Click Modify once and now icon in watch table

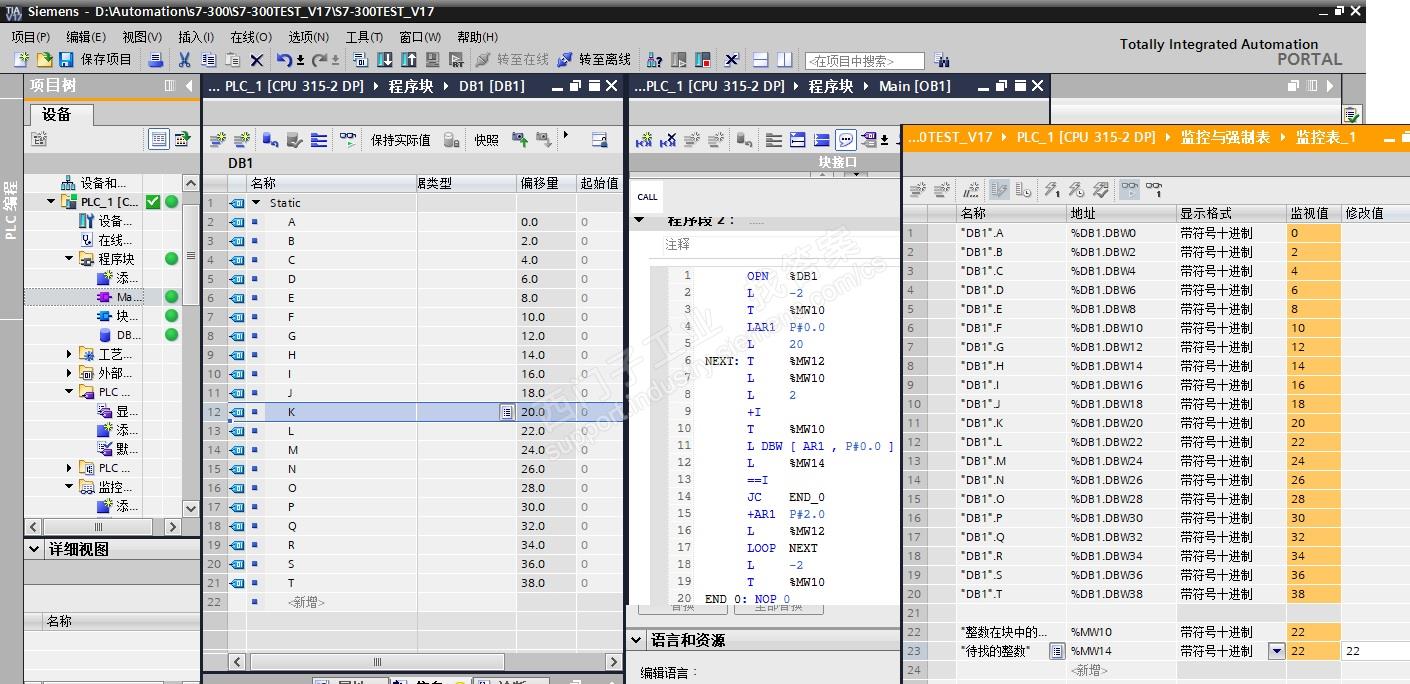pos(1052,189)
